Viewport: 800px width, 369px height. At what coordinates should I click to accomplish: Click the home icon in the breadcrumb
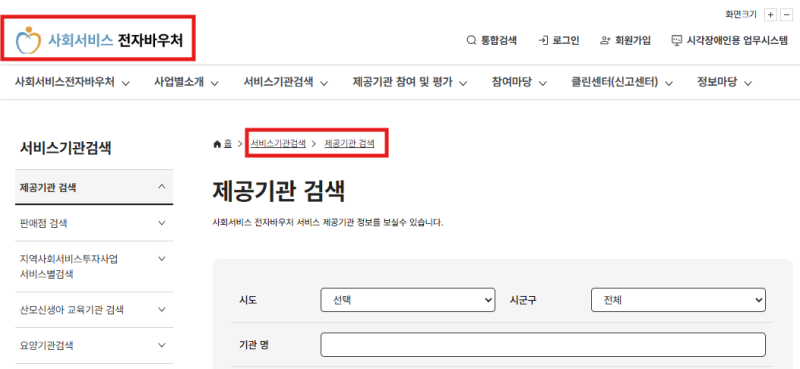coord(217,144)
